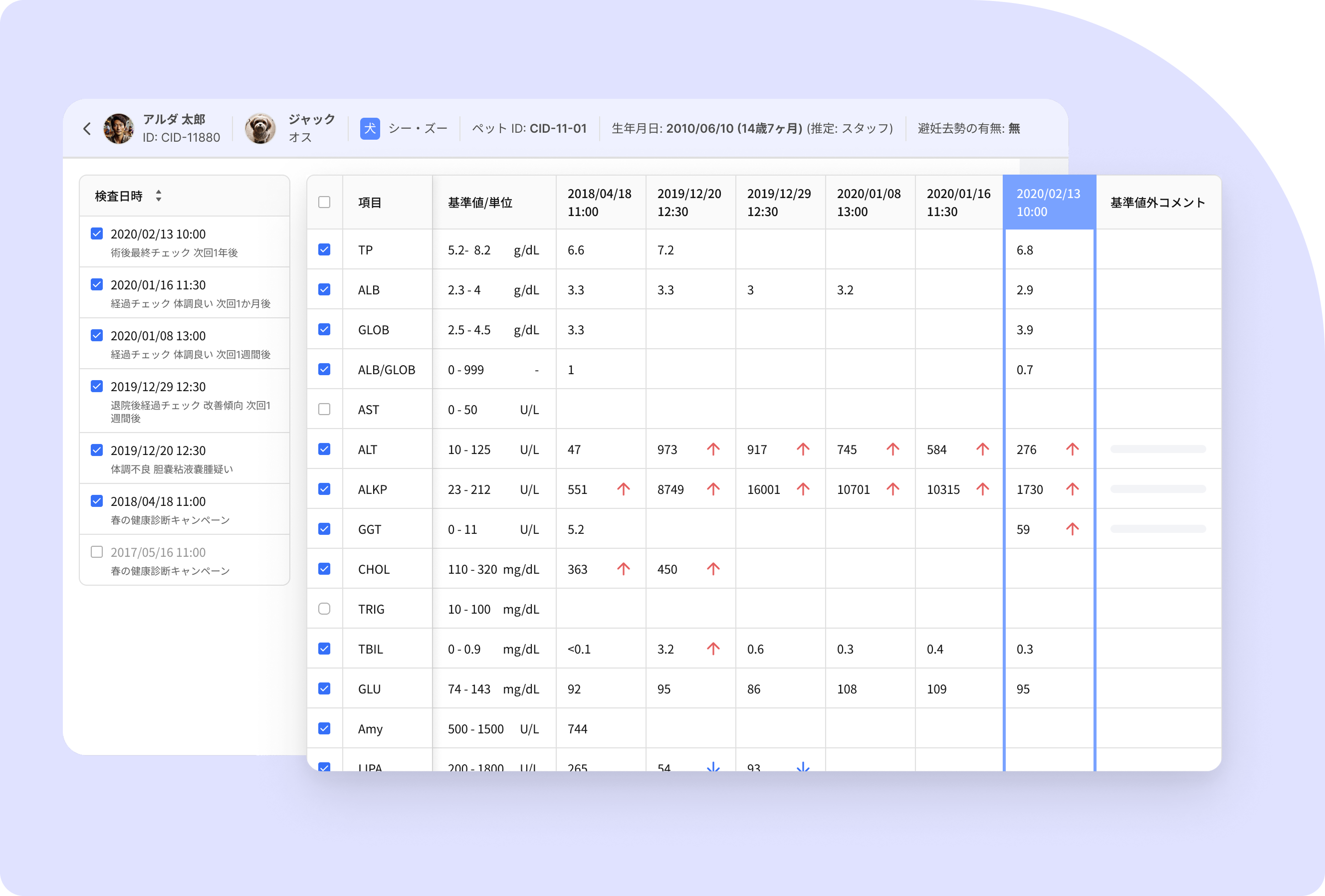Click the blue 犬 species badge icon

(x=370, y=128)
